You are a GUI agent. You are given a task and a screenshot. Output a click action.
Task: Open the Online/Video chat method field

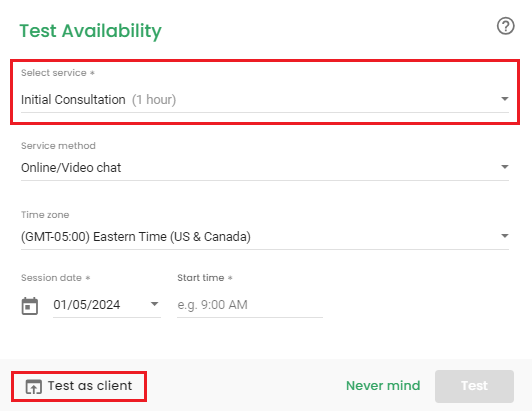point(265,168)
